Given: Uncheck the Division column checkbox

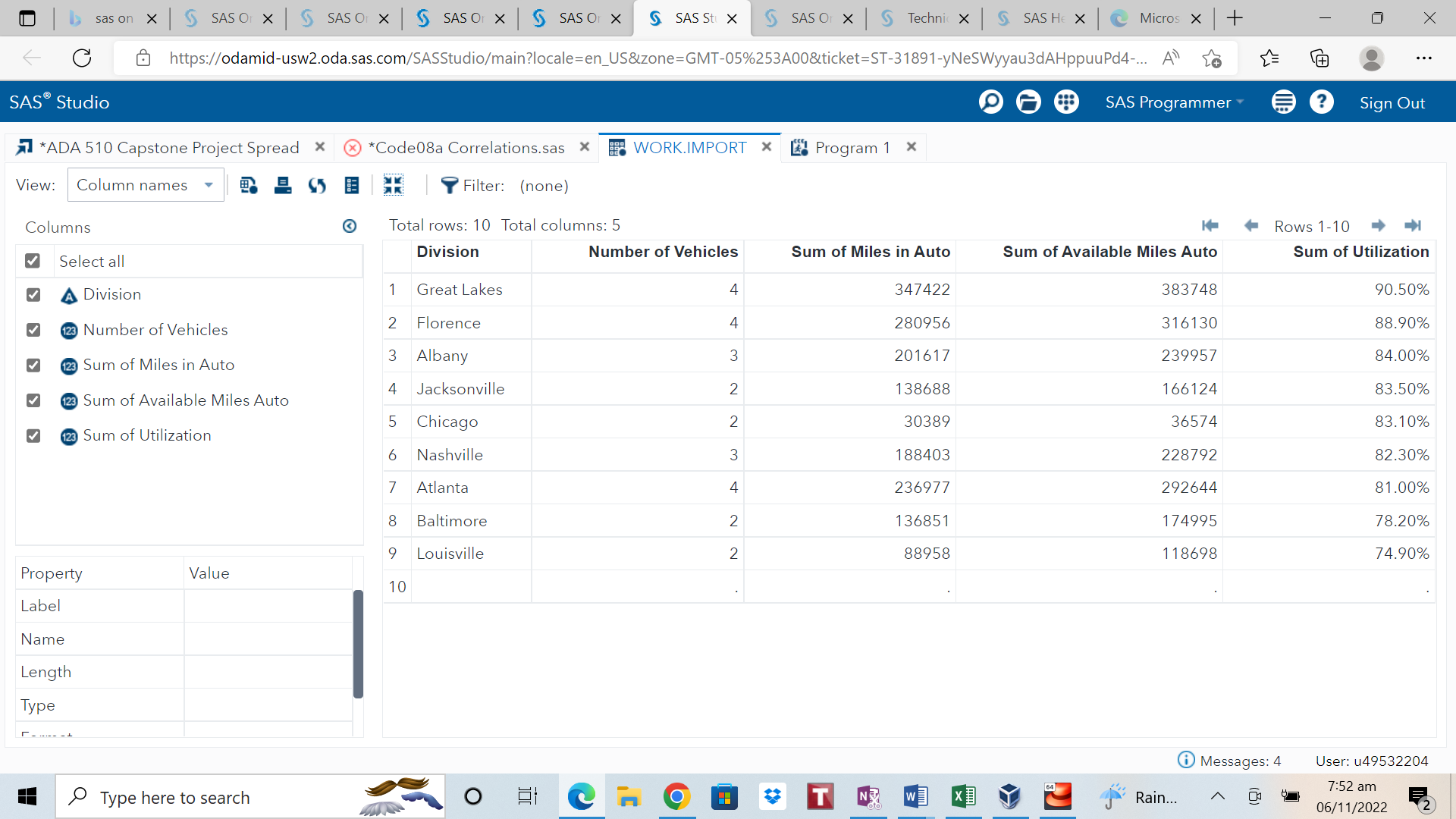Looking at the screenshot, I should (x=33, y=295).
